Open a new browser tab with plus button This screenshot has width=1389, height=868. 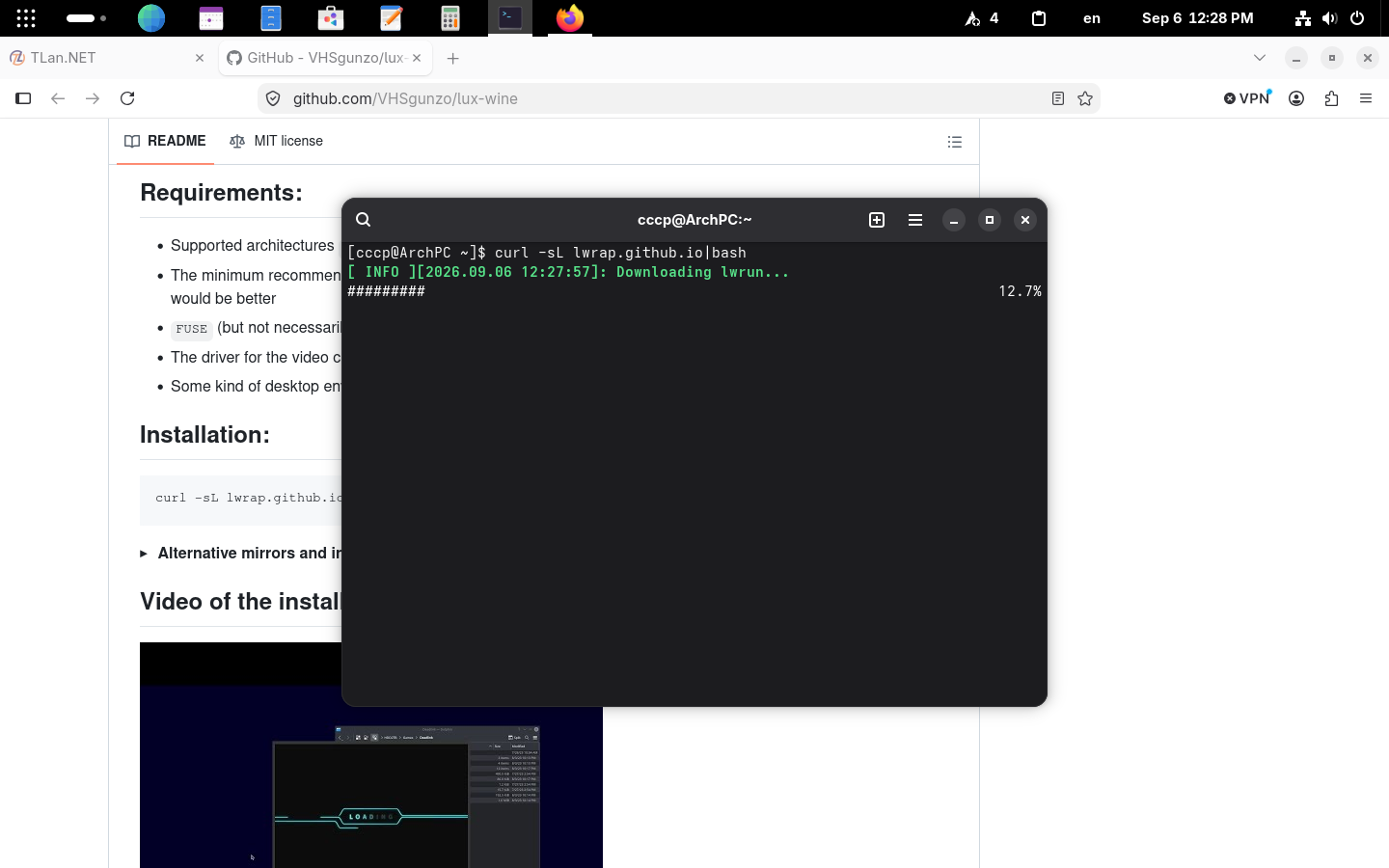[453, 58]
